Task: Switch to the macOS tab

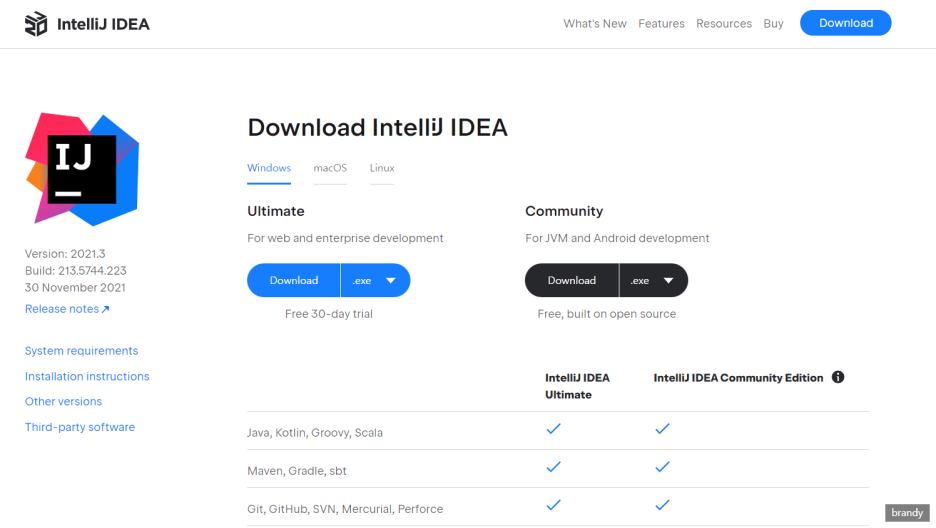Action: click(330, 168)
